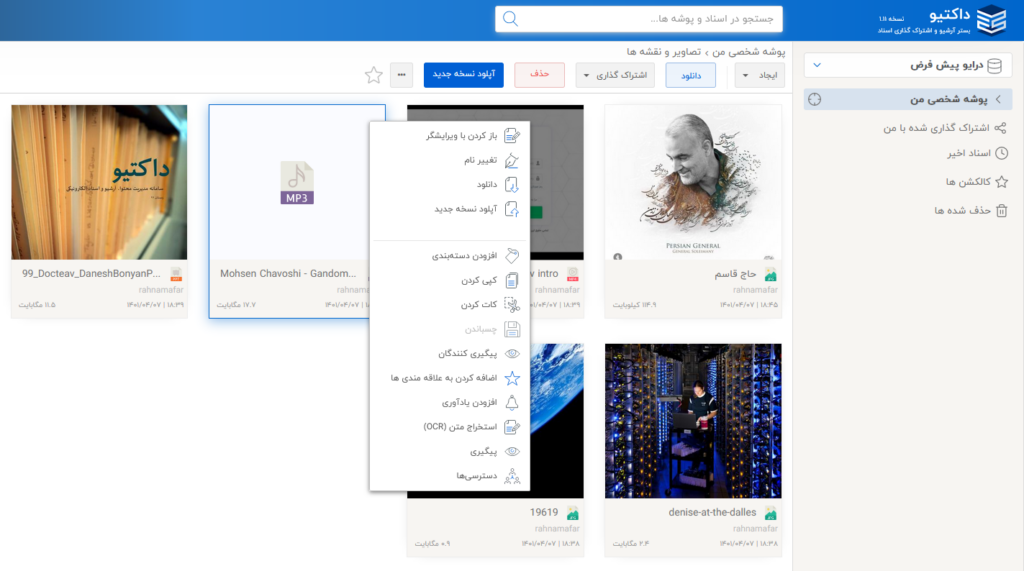The height and width of the screenshot is (571, 1024).
Task: Click پوشه شخصی من in breadcrumb
Action: [746, 52]
